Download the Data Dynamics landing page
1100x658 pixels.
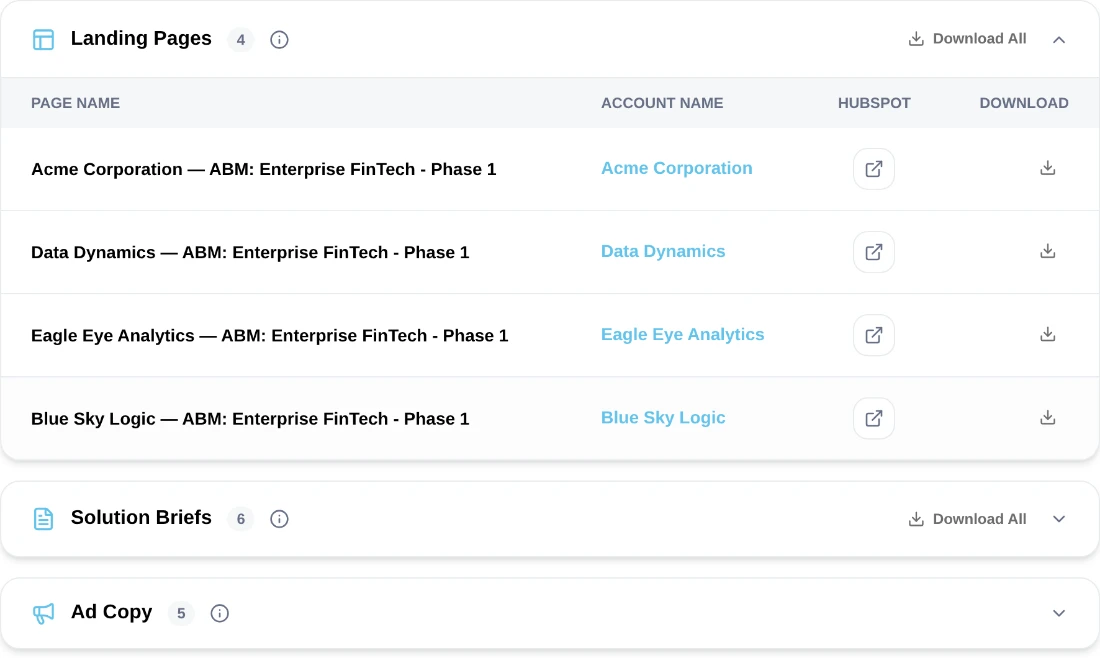click(1047, 251)
